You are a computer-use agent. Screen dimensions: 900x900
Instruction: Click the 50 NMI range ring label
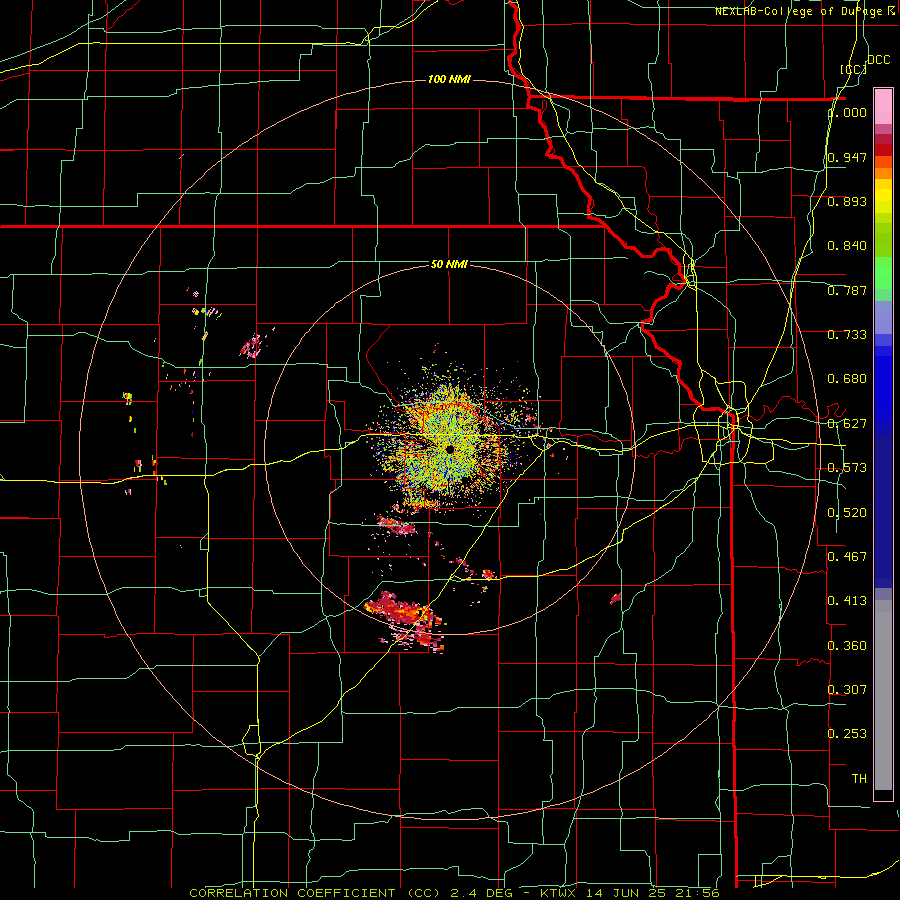point(449,265)
